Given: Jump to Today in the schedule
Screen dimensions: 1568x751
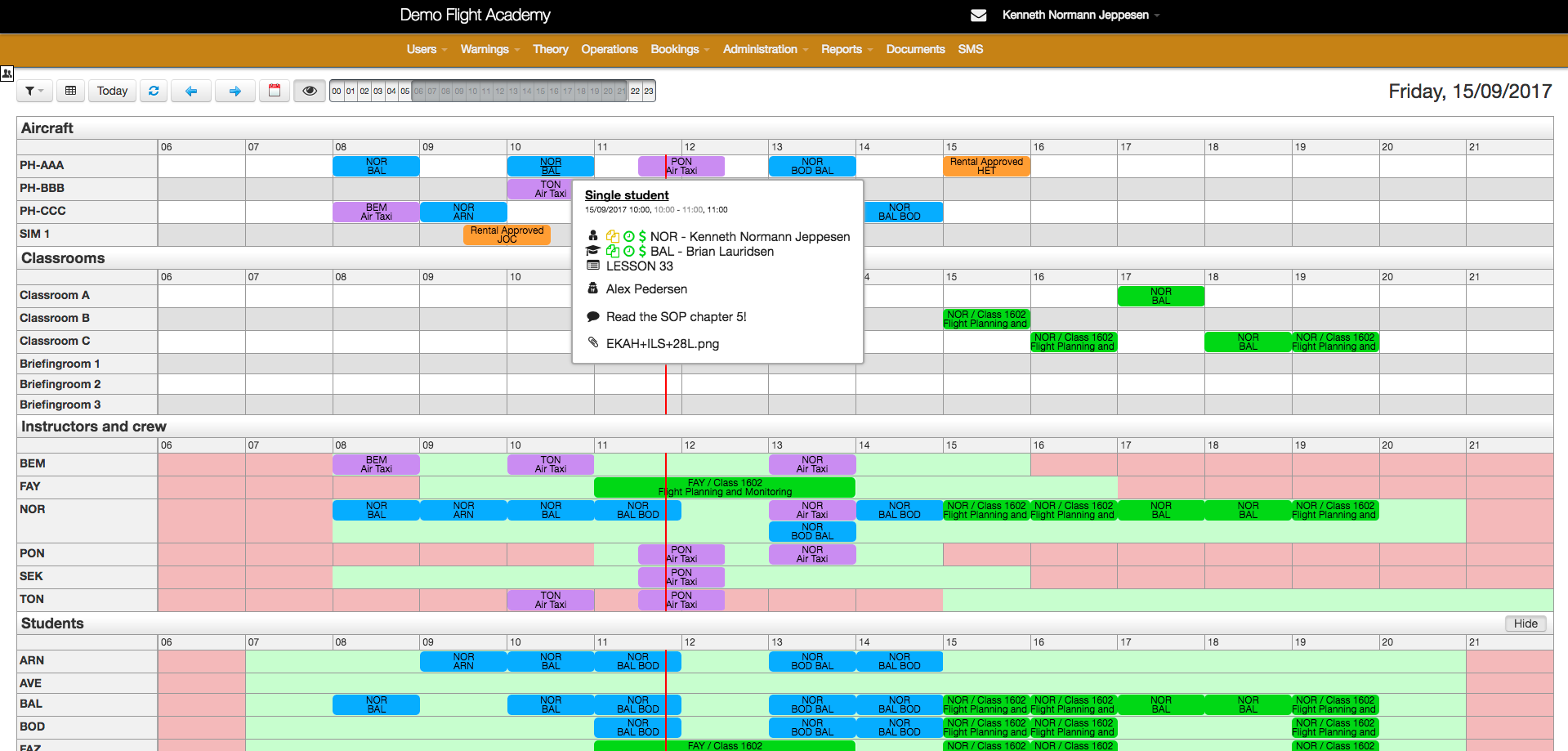Looking at the screenshot, I should (x=113, y=91).
